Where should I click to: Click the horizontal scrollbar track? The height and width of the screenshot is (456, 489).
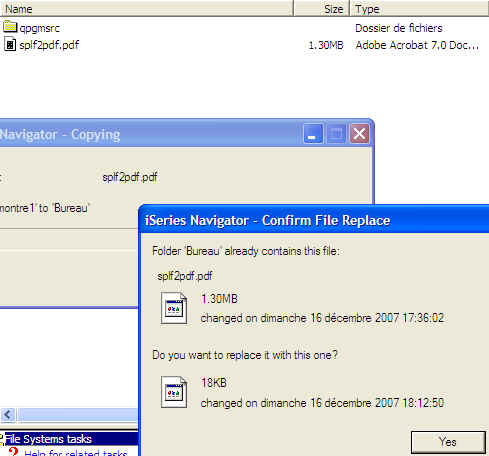tap(77, 415)
